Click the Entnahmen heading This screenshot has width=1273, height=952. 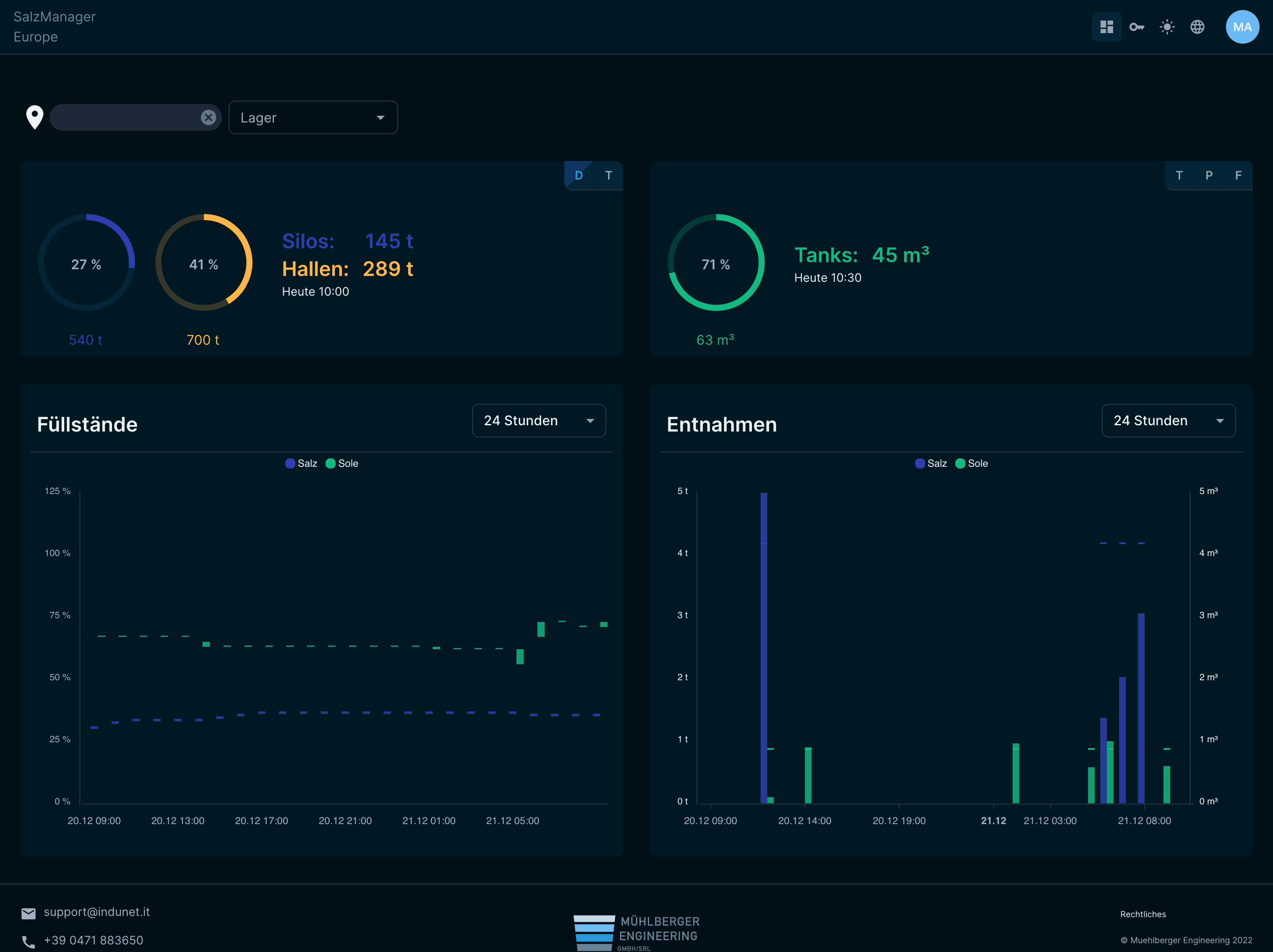tap(722, 424)
